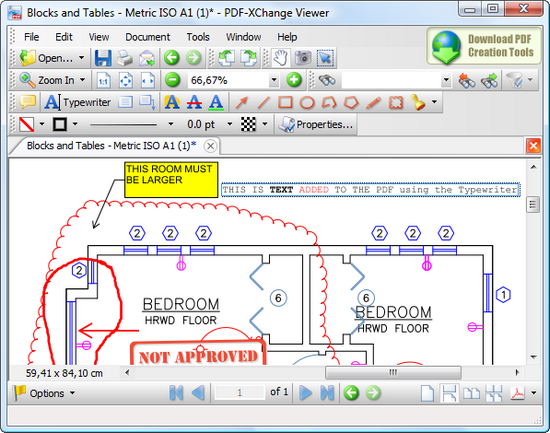
Task: Open the Tools menu
Action: click(x=198, y=37)
